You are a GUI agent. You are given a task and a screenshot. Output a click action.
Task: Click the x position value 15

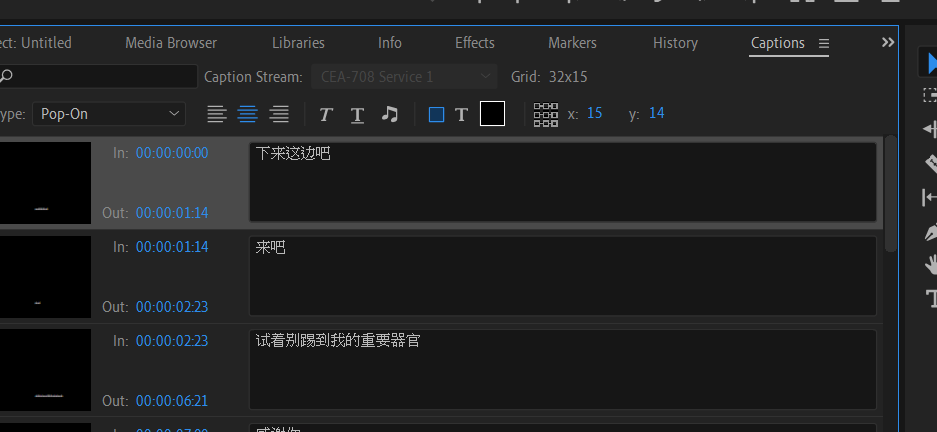coord(595,113)
